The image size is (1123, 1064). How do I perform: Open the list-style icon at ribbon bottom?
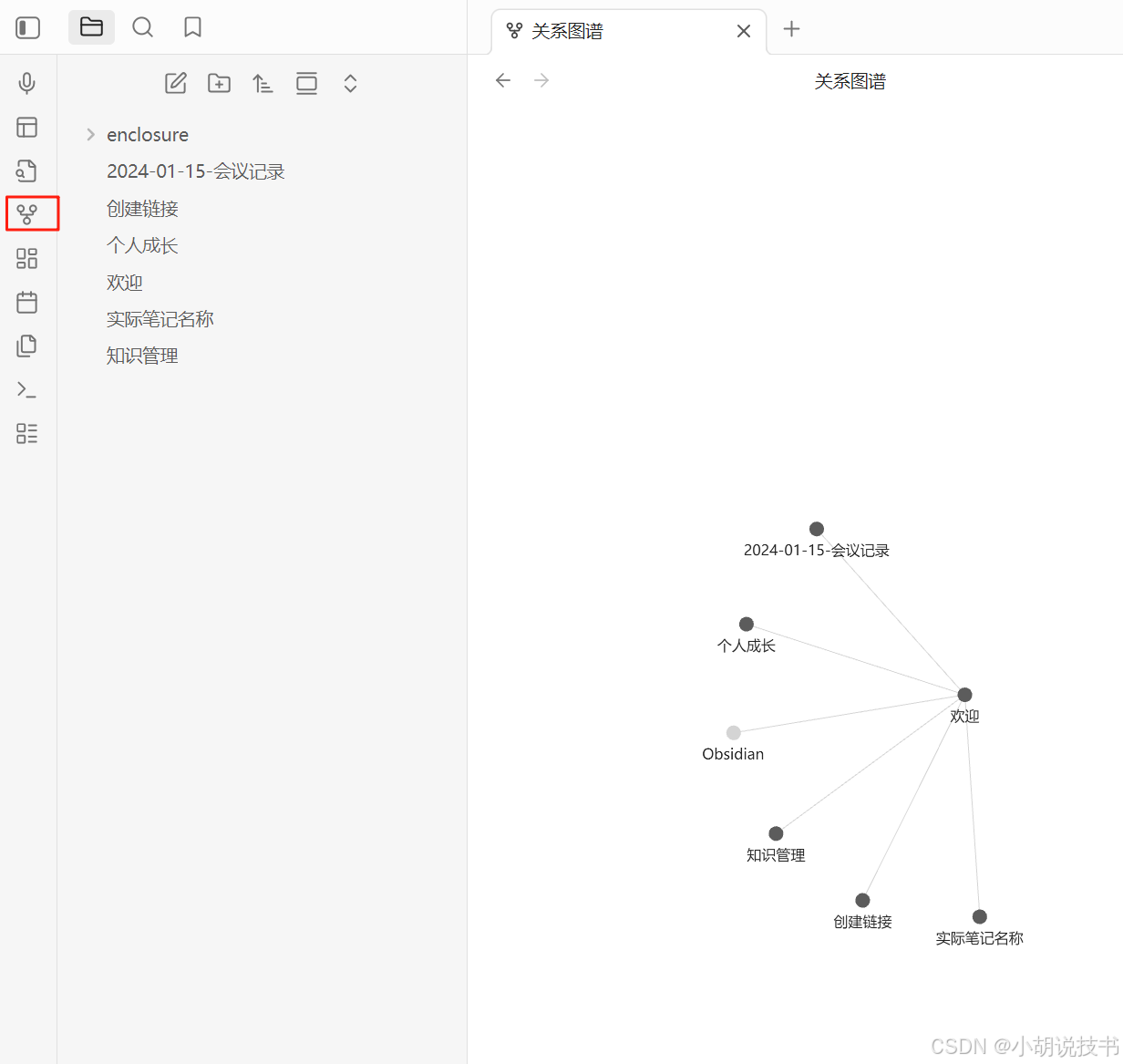click(x=27, y=433)
